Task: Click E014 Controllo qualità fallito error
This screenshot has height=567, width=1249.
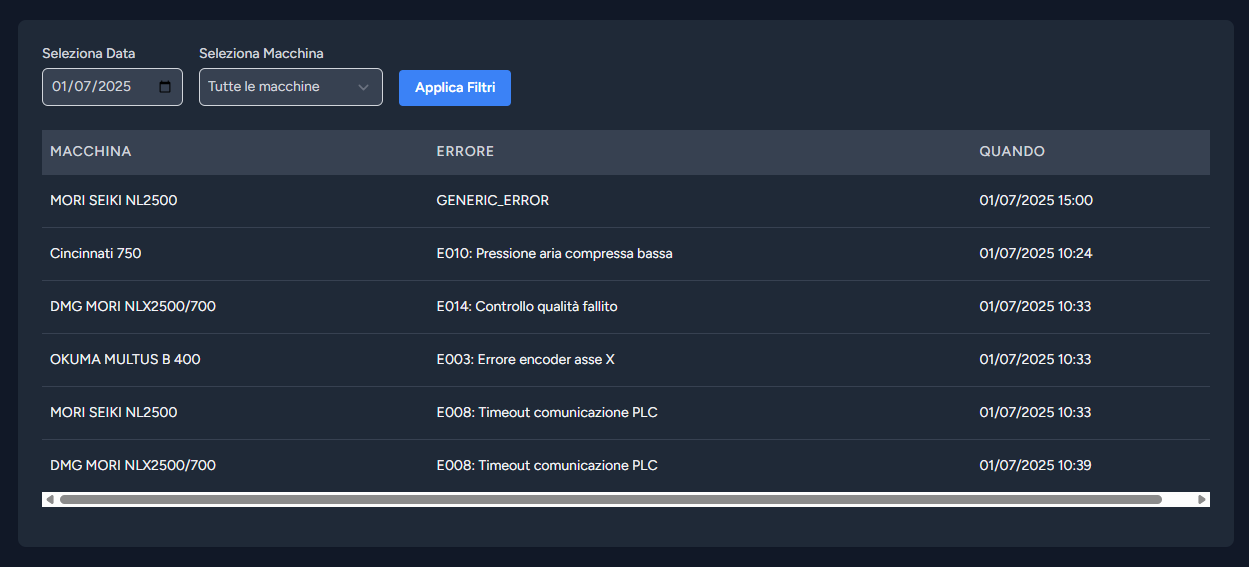Action: click(x=527, y=307)
